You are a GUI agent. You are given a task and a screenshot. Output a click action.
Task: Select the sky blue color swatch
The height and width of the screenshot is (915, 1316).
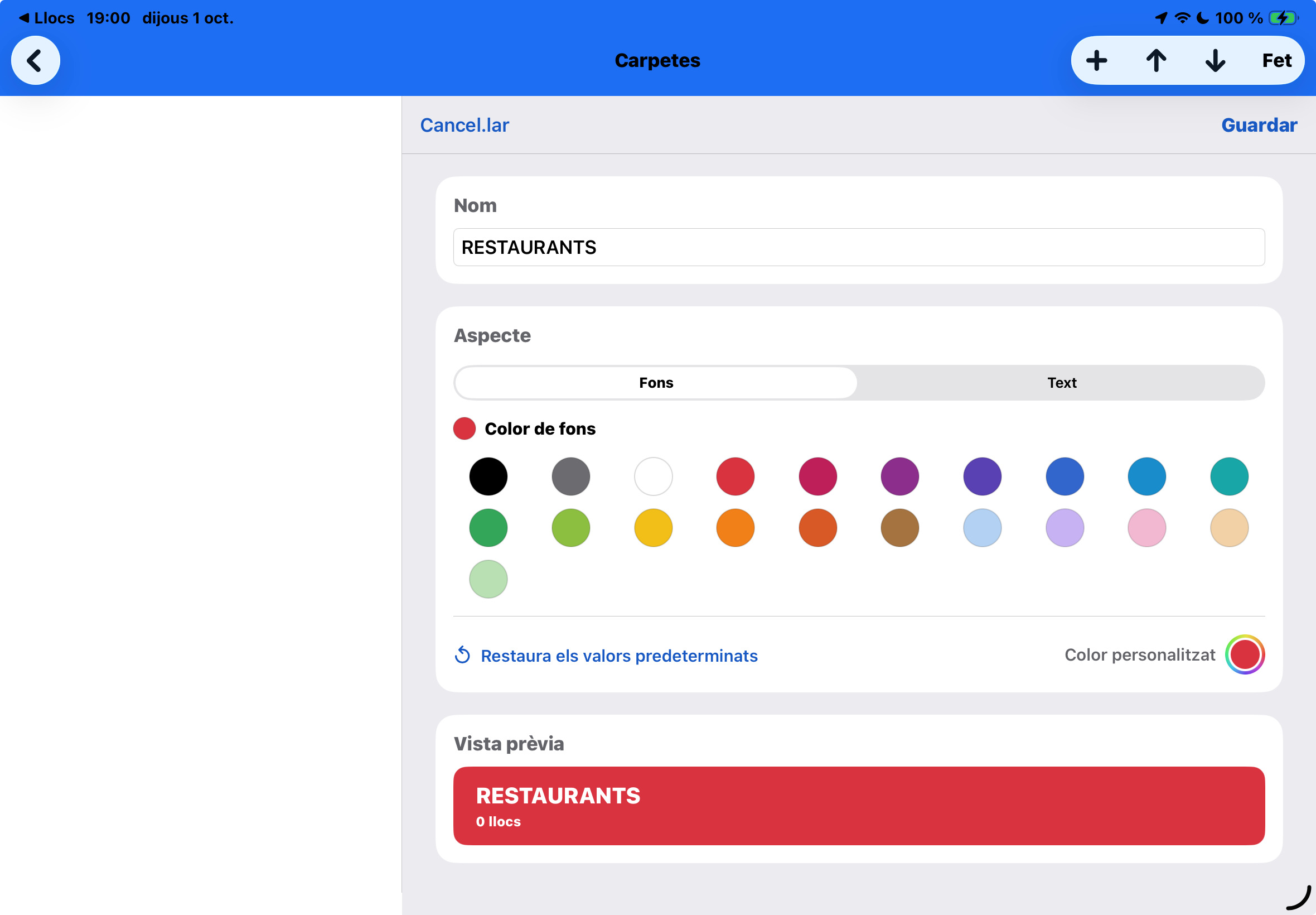[x=1147, y=476]
